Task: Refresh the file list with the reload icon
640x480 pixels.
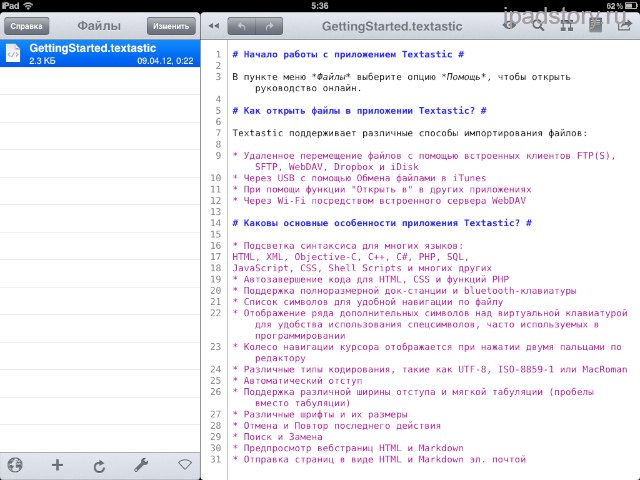Action: pyautogui.click(x=99, y=466)
